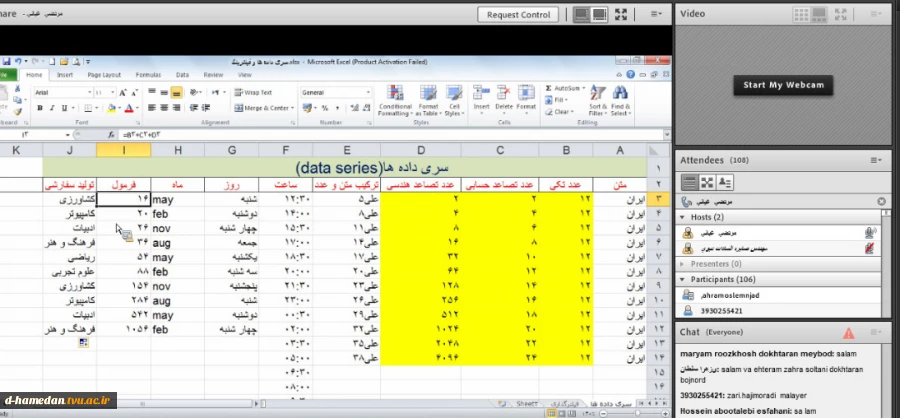Click the Cut scissors icon
Viewport: 900px width, 418px height.
(x=17, y=88)
